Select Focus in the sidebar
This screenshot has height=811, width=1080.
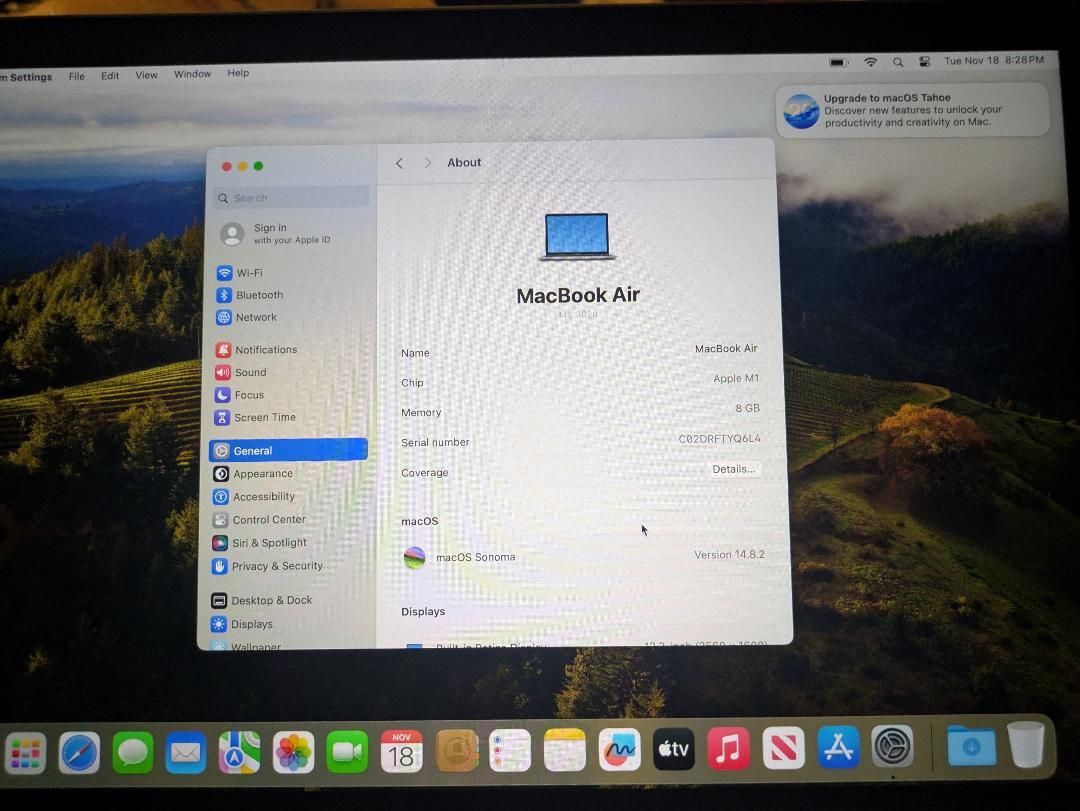click(247, 394)
